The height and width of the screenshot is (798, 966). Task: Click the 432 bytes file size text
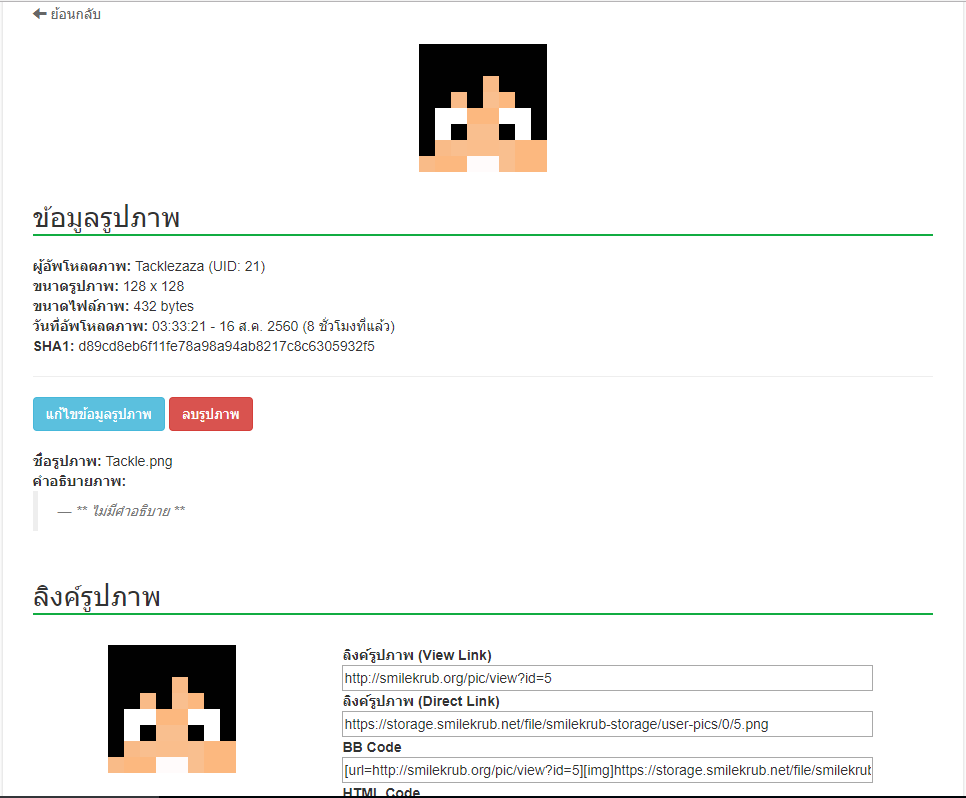[163, 306]
